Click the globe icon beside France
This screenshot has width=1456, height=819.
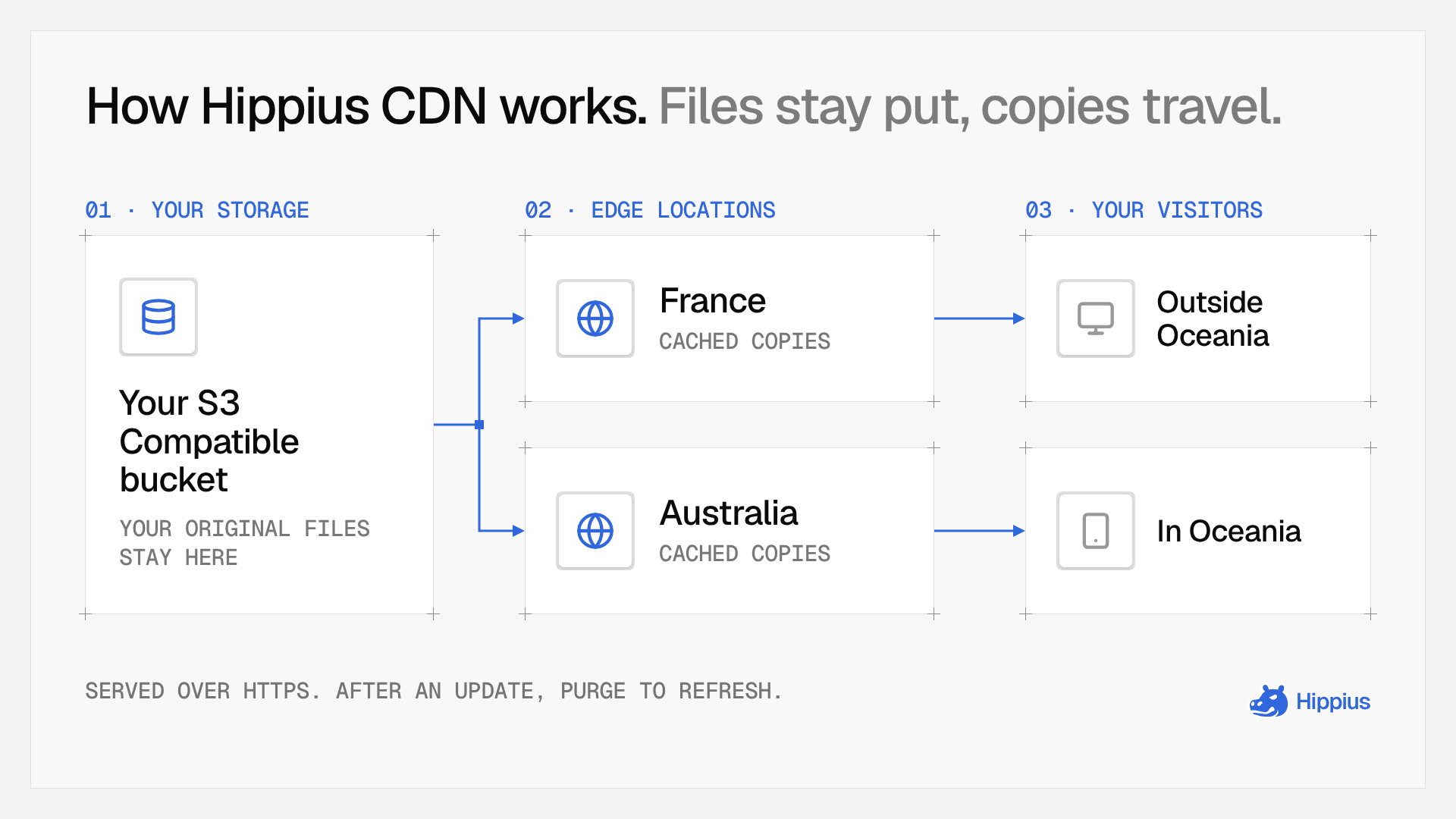(595, 318)
